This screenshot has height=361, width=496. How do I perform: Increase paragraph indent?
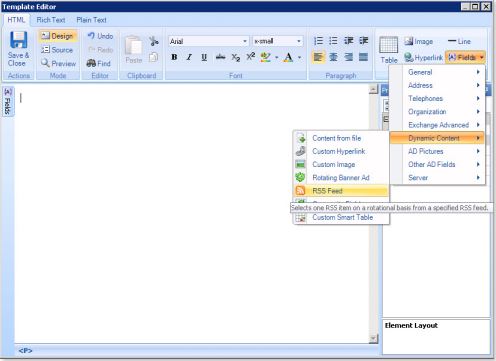click(x=364, y=41)
